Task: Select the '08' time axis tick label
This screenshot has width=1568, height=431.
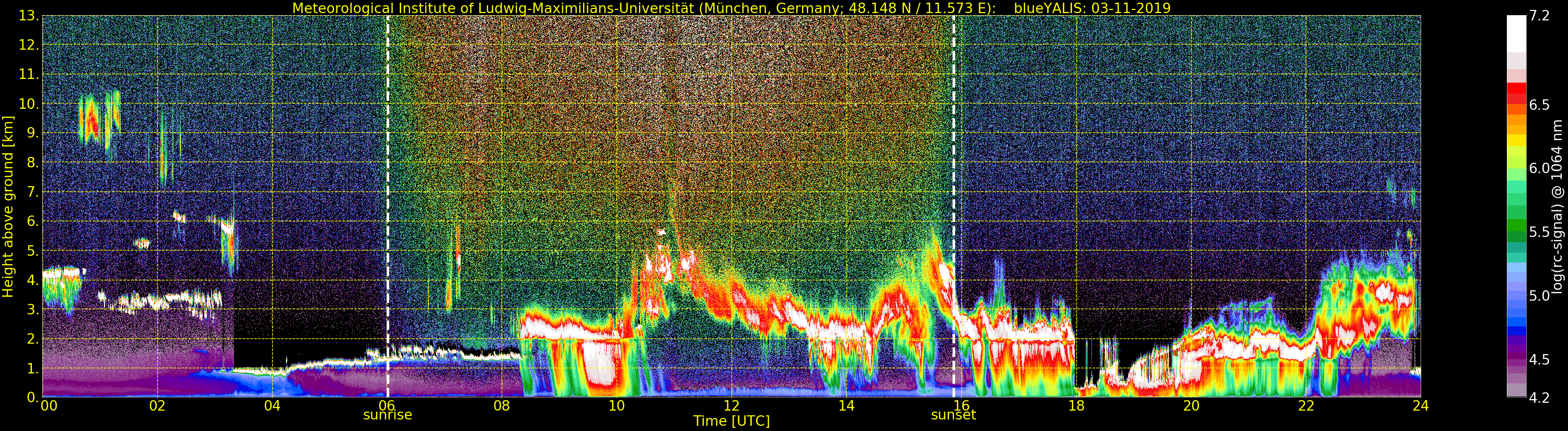Action: 502,406
